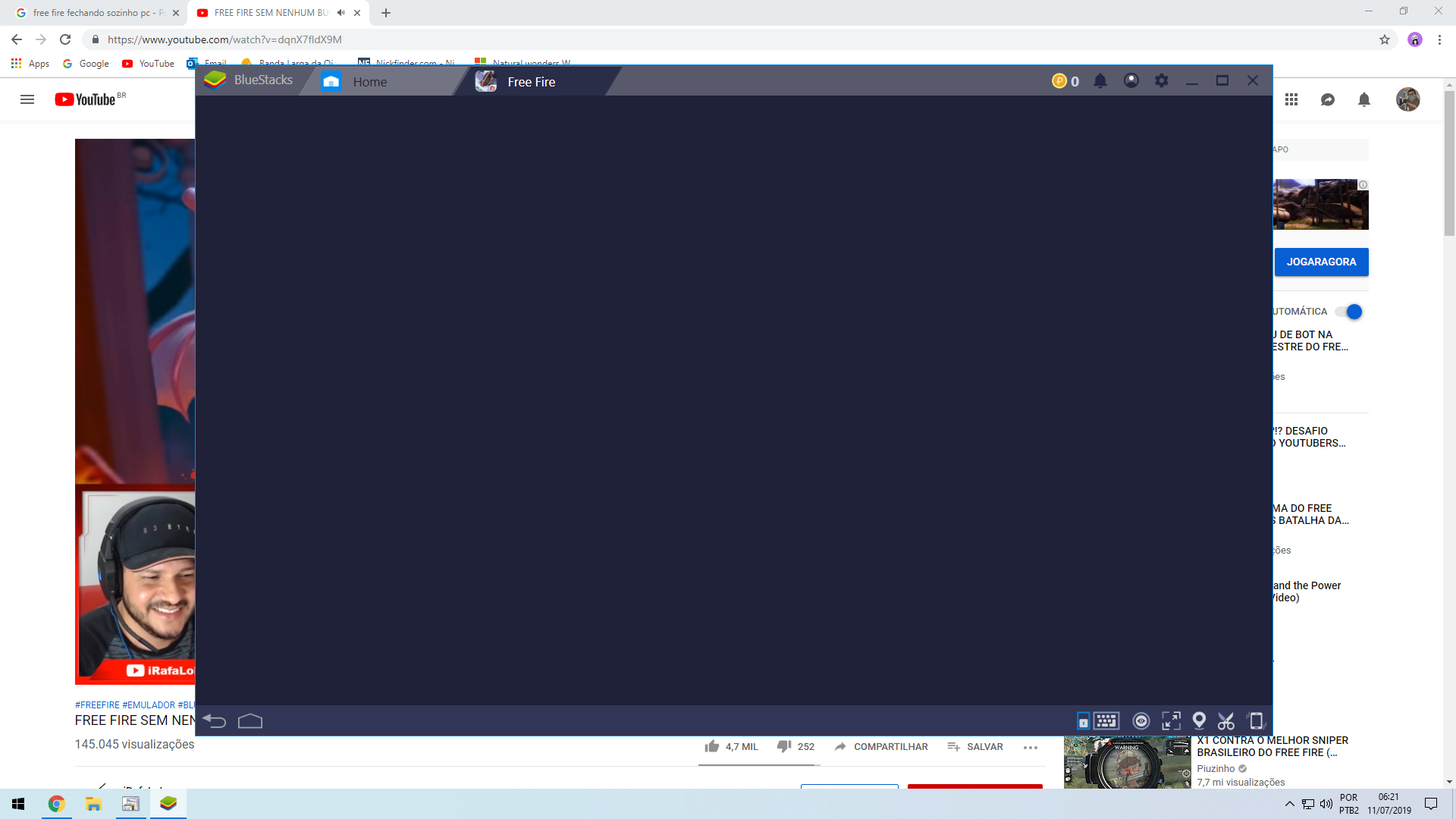Shake the device using phone icon
Image resolution: width=1456 pixels, height=819 pixels.
1256,720
